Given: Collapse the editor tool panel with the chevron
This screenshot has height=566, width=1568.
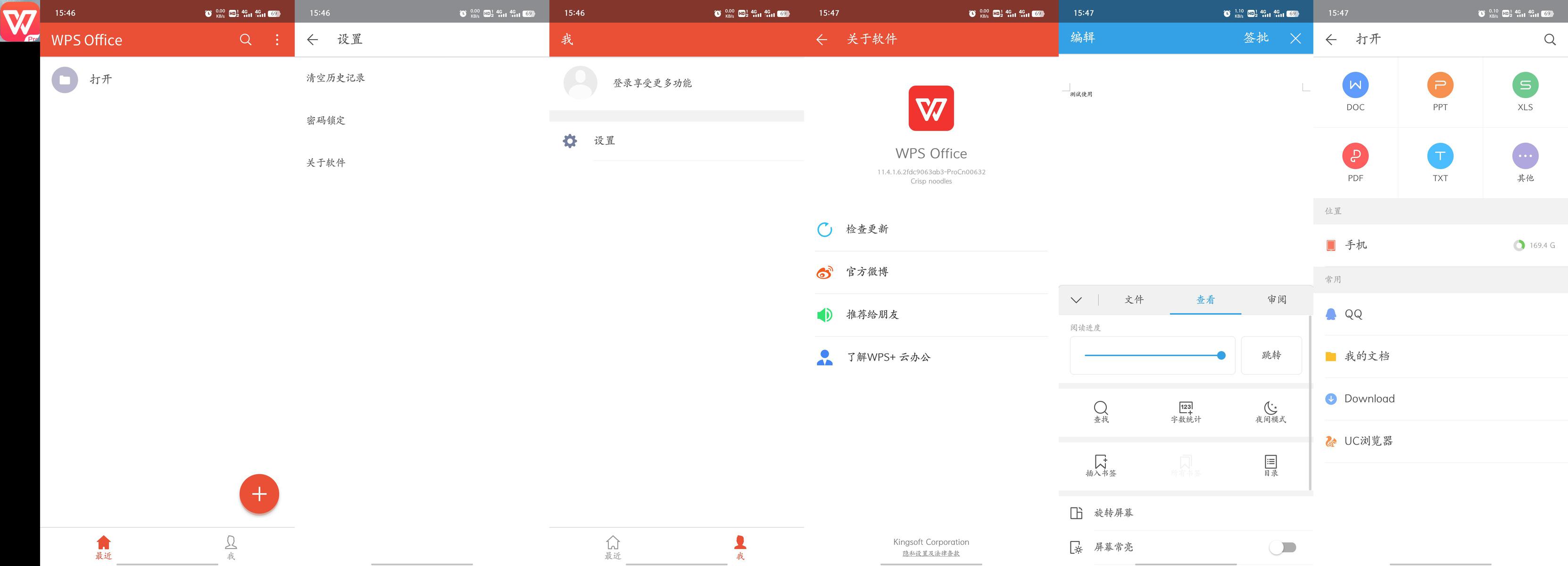Looking at the screenshot, I should point(1076,300).
